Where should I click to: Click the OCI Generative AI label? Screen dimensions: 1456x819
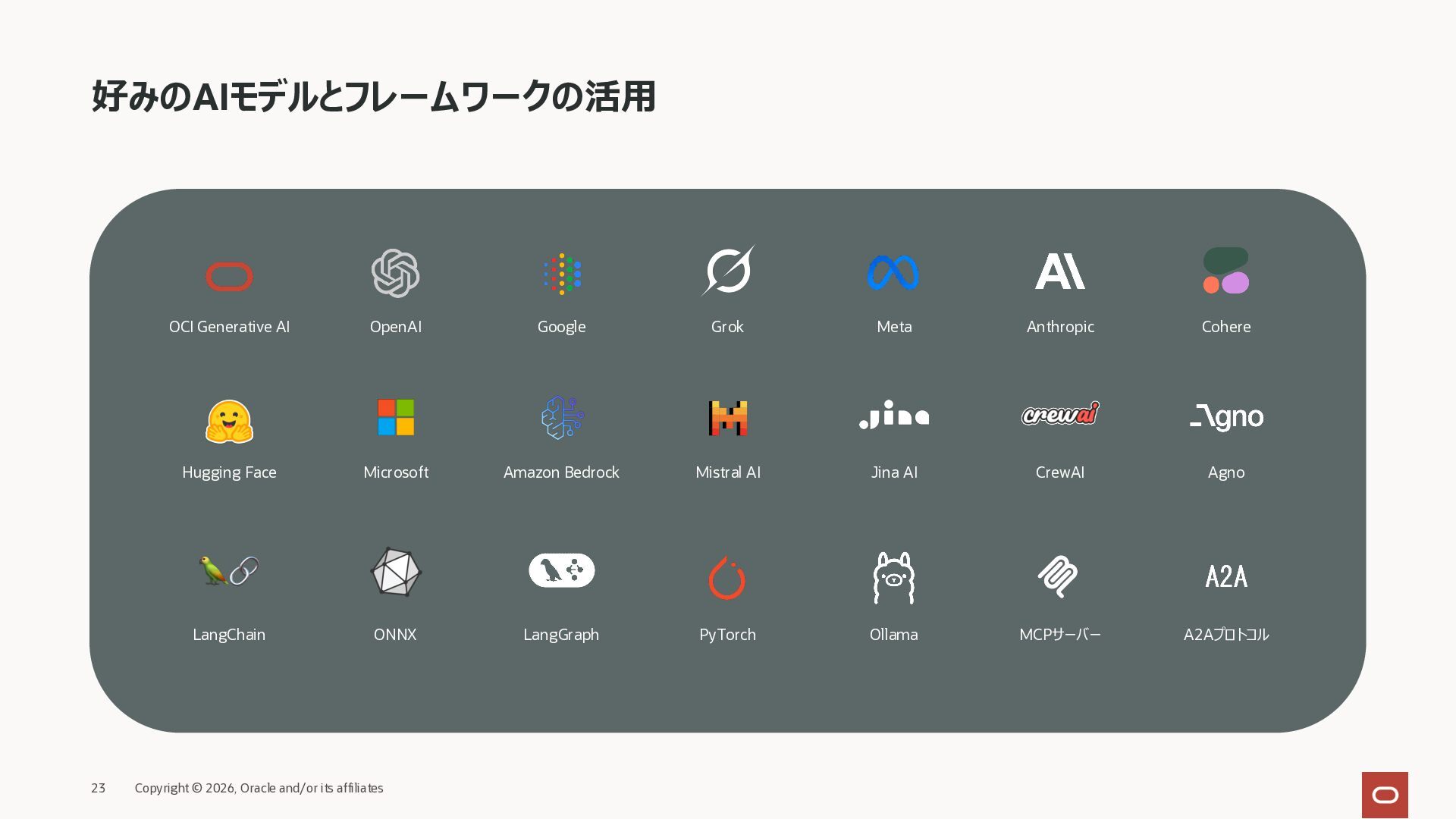click(x=229, y=327)
